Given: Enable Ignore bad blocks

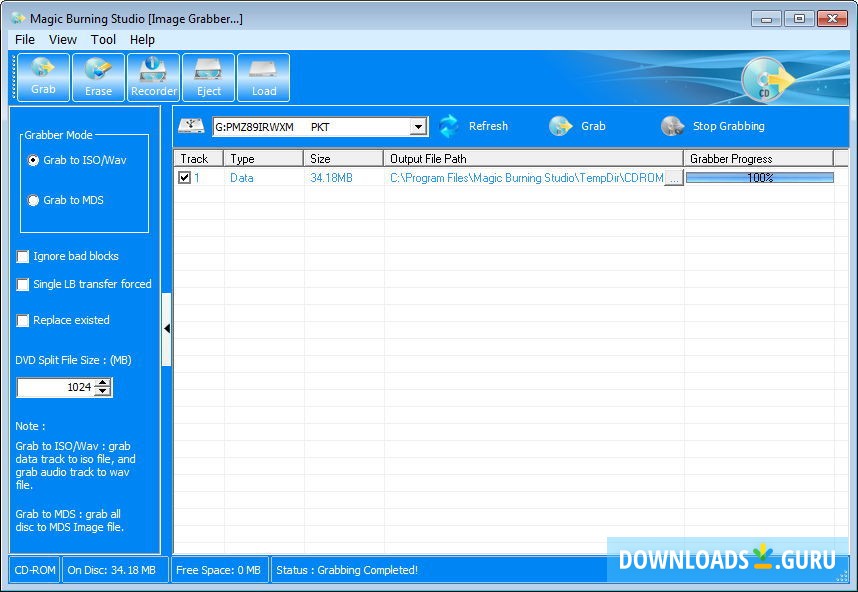Looking at the screenshot, I should click(x=23, y=257).
